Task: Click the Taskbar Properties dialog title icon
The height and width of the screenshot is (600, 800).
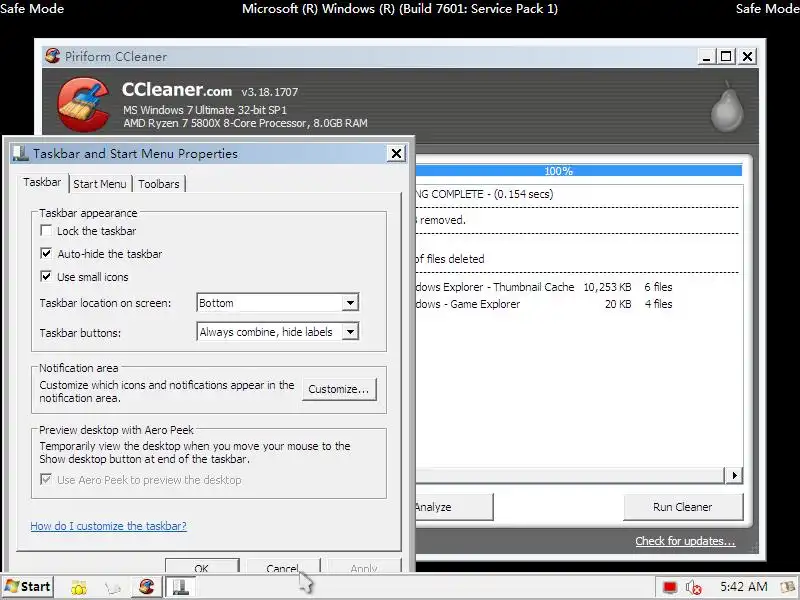Action: pos(20,153)
